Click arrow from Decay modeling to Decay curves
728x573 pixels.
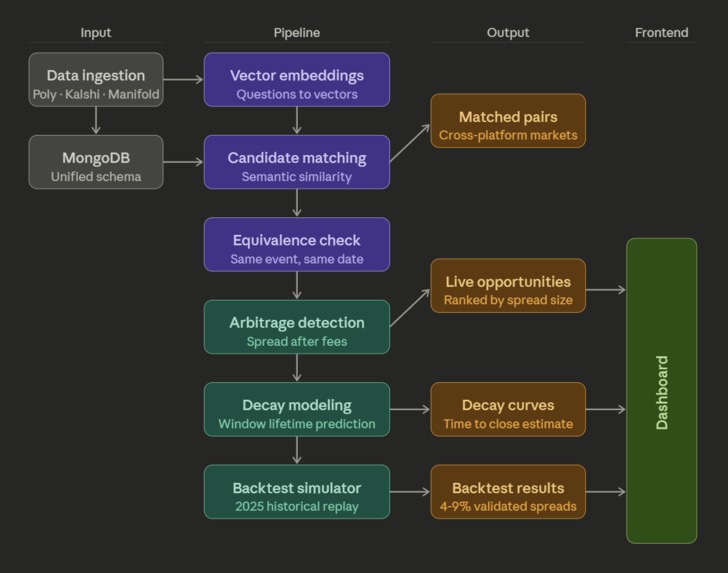410,409
